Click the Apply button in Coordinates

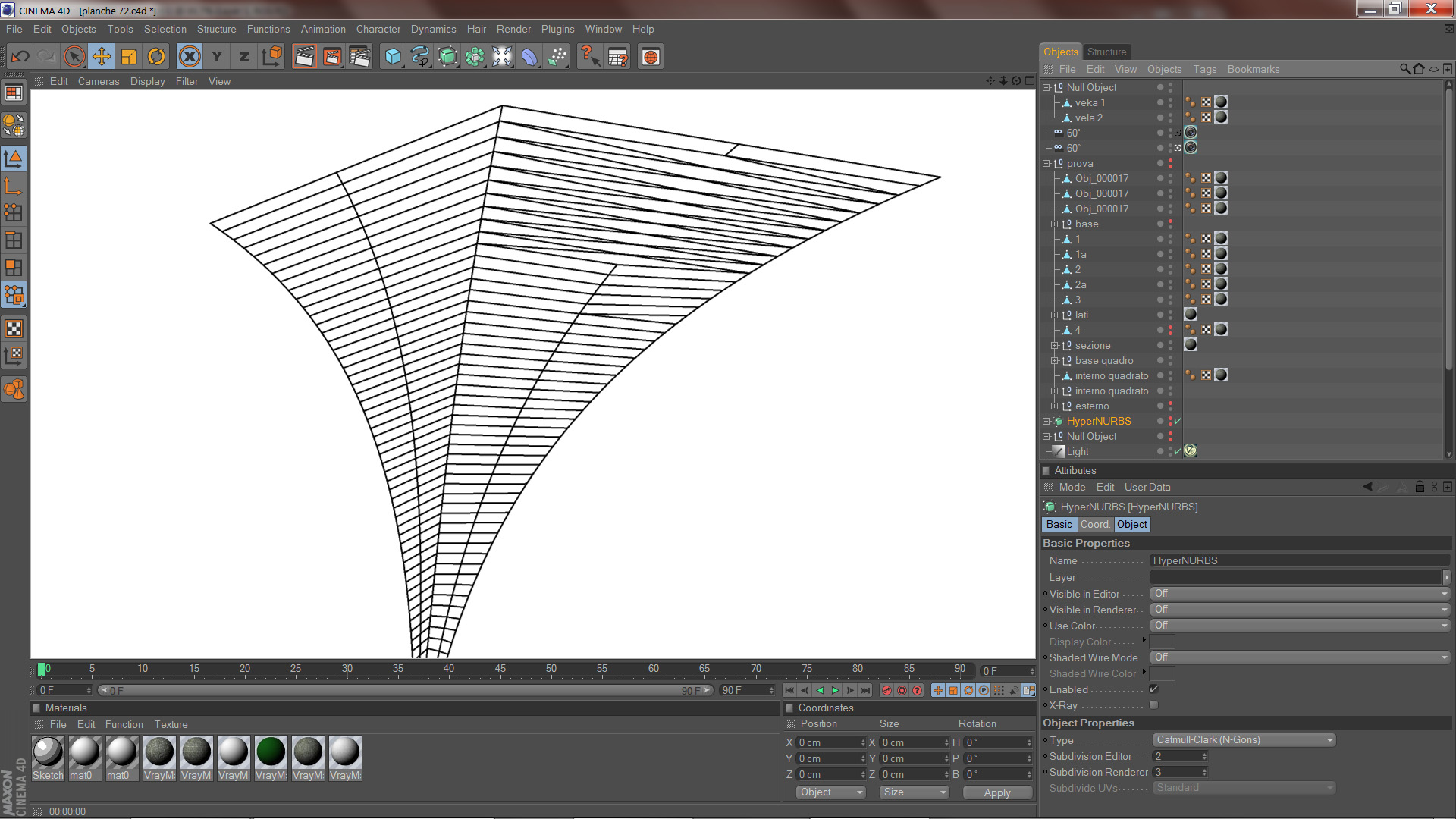(997, 792)
